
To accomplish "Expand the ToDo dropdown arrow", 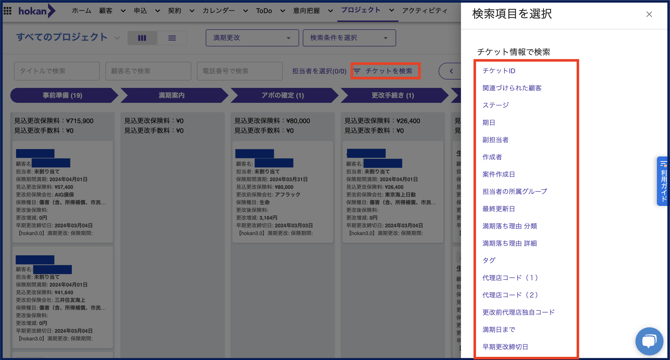I will click(x=282, y=11).
